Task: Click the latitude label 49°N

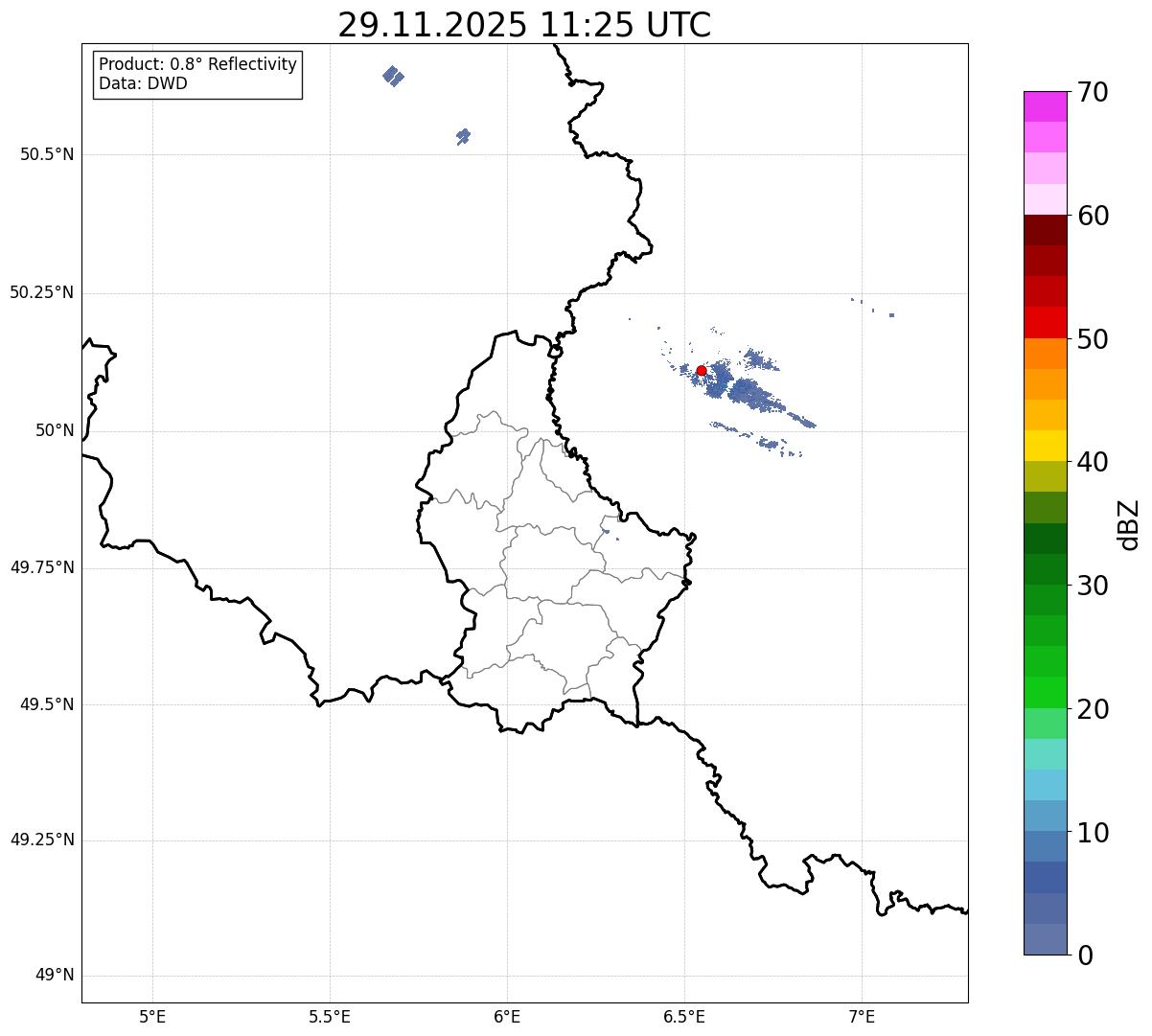Action: [x=55, y=976]
